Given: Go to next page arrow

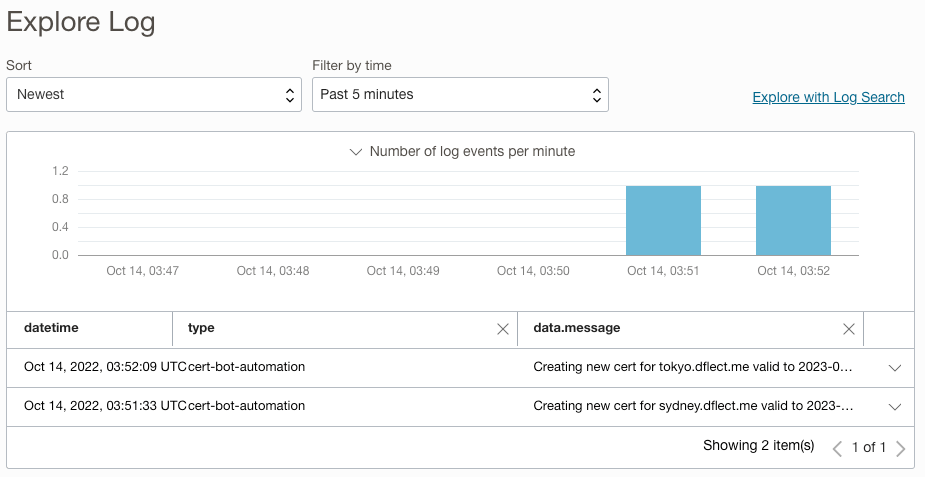Looking at the screenshot, I should click(900, 448).
